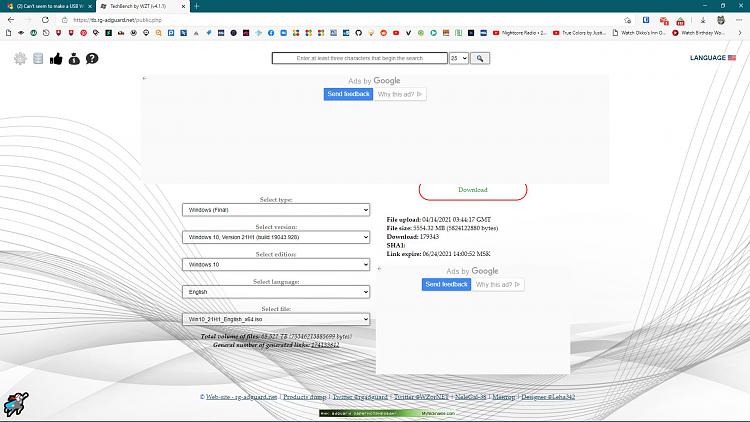Click Send feedback in the top ad

(x=348, y=94)
